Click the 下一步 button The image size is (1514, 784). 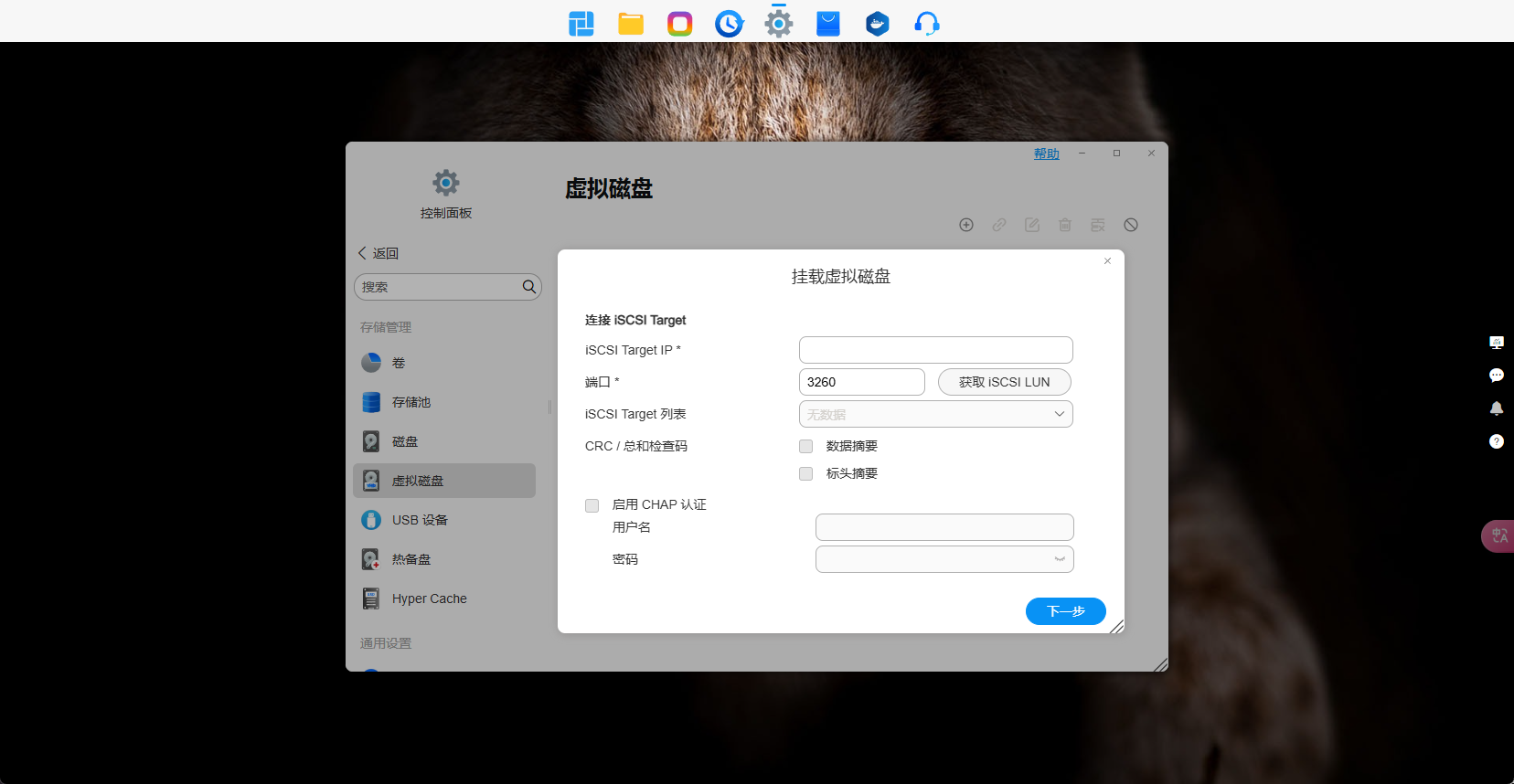(x=1066, y=611)
